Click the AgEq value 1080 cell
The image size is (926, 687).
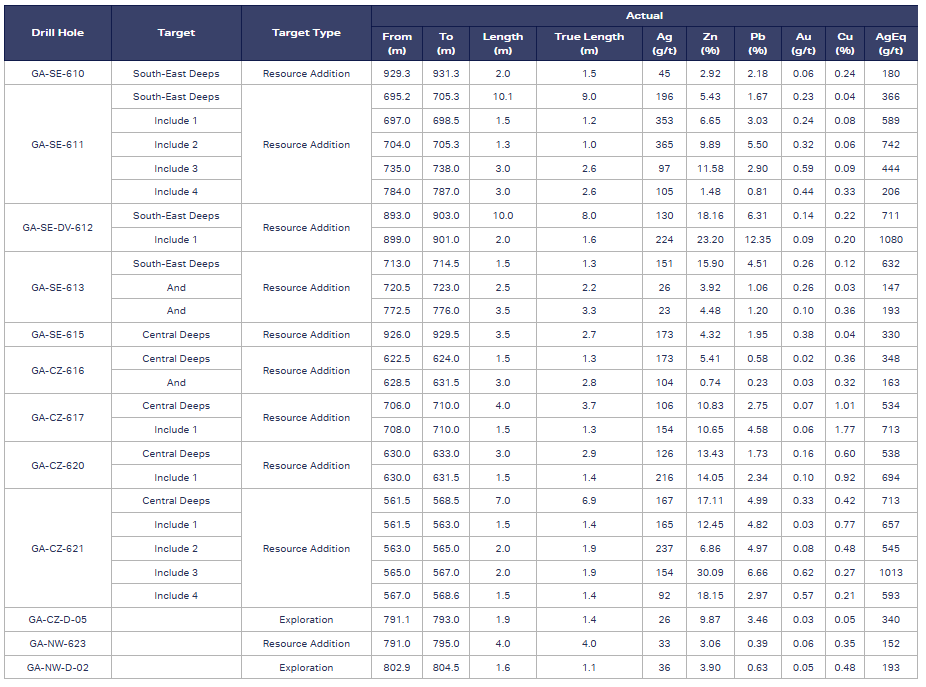(890, 240)
